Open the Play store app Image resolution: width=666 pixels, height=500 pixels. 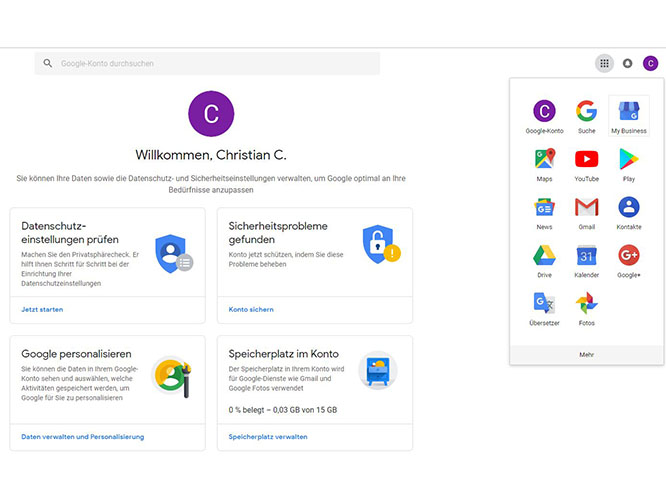tap(629, 164)
